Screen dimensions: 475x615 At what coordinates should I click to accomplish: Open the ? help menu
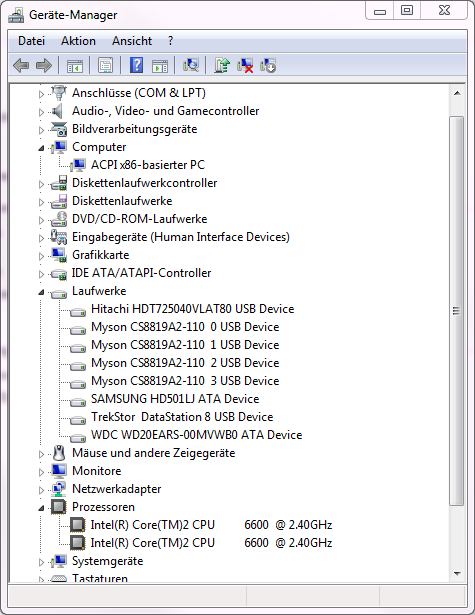click(x=170, y=41)
